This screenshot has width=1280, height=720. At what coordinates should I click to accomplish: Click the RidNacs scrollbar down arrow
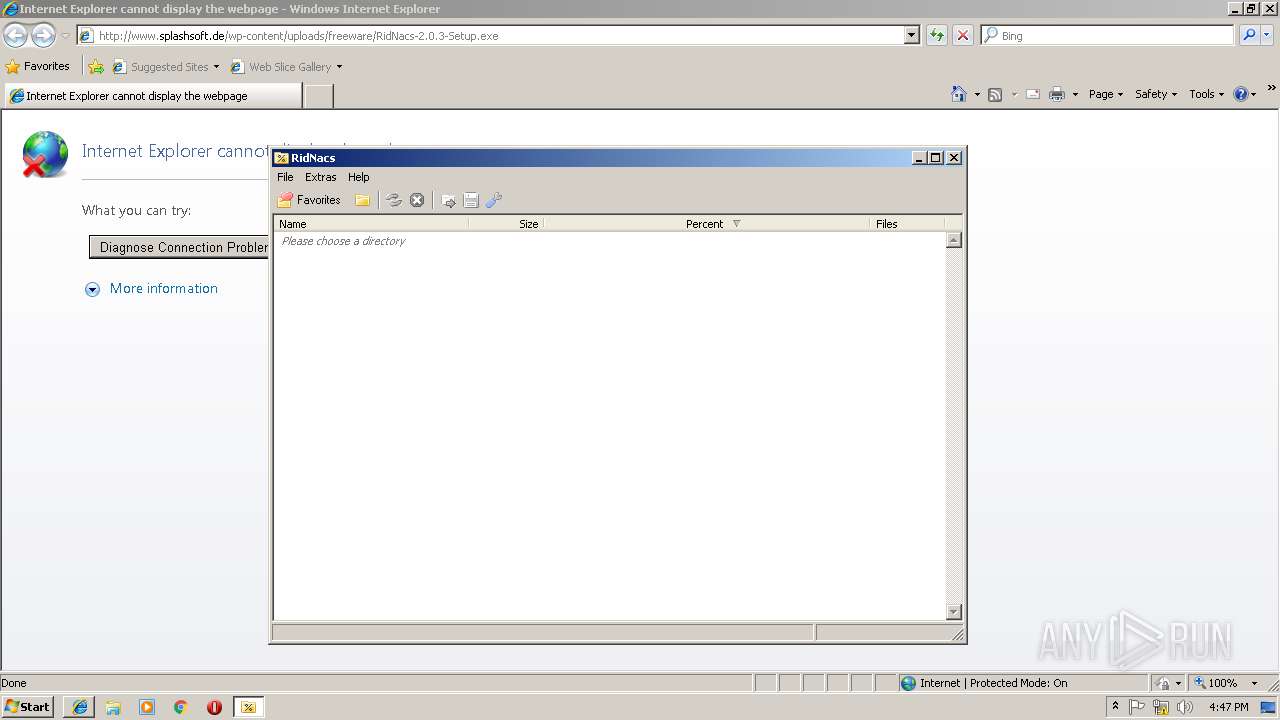tap(953, 612)
